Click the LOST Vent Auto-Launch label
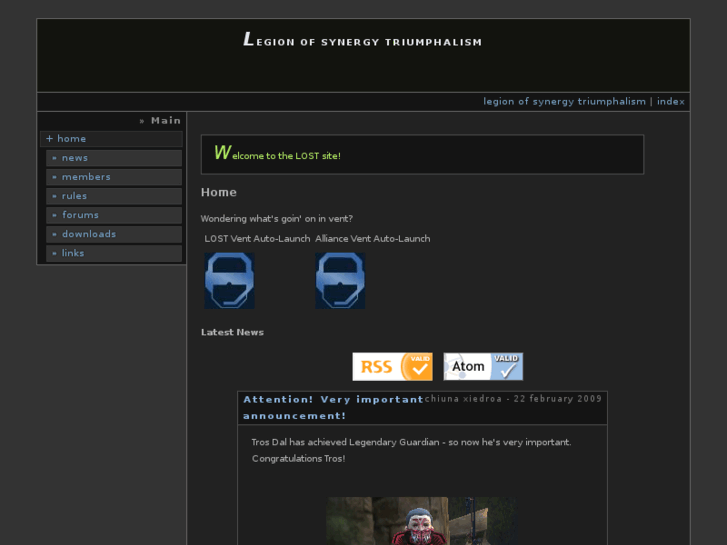This screenshot has height=545, width=727. click(x=257, y=238)
